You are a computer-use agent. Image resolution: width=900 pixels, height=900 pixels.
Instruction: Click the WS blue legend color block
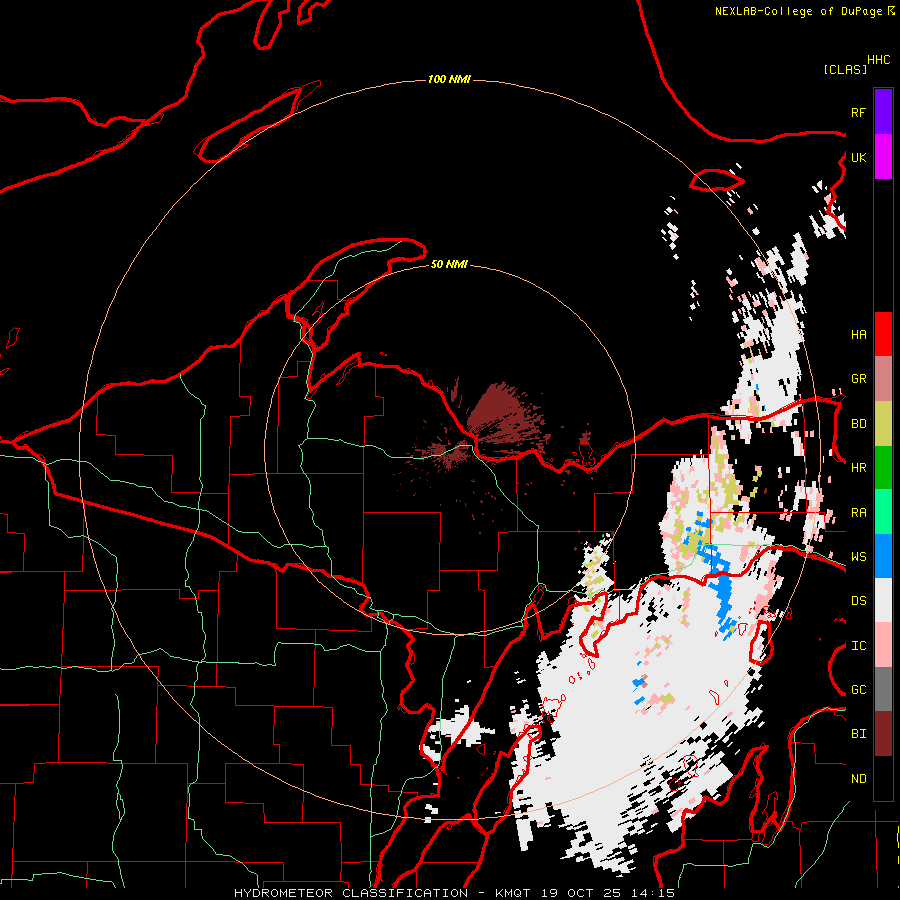click(x=883, y=556)
